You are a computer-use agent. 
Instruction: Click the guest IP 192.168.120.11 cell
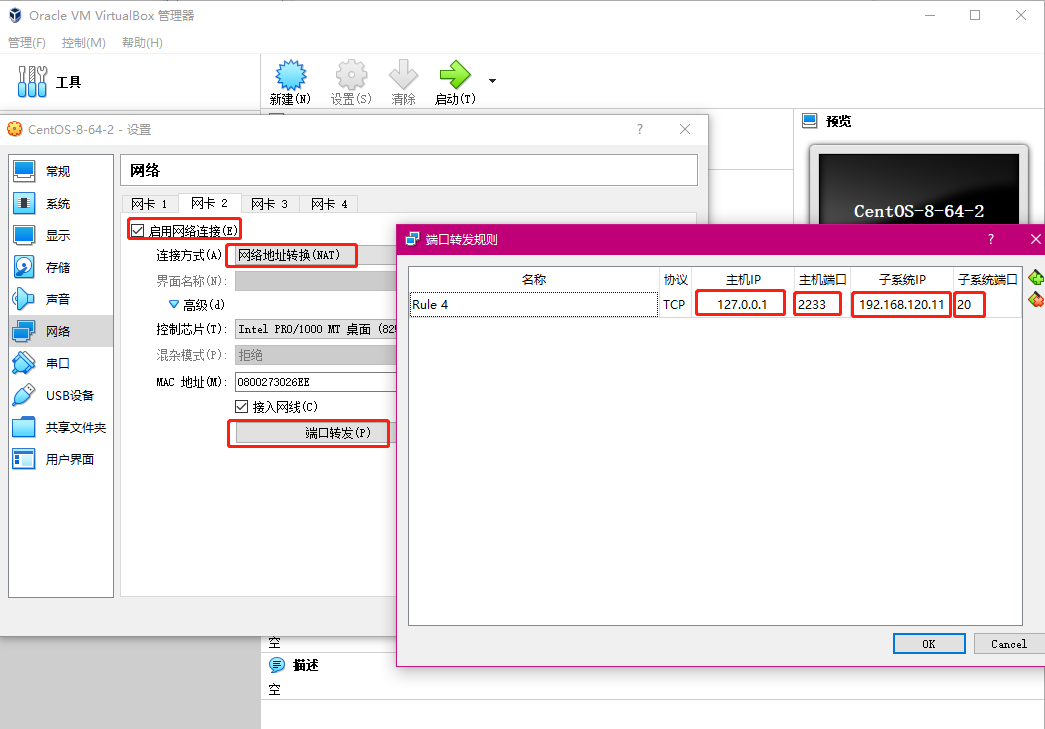901,305
